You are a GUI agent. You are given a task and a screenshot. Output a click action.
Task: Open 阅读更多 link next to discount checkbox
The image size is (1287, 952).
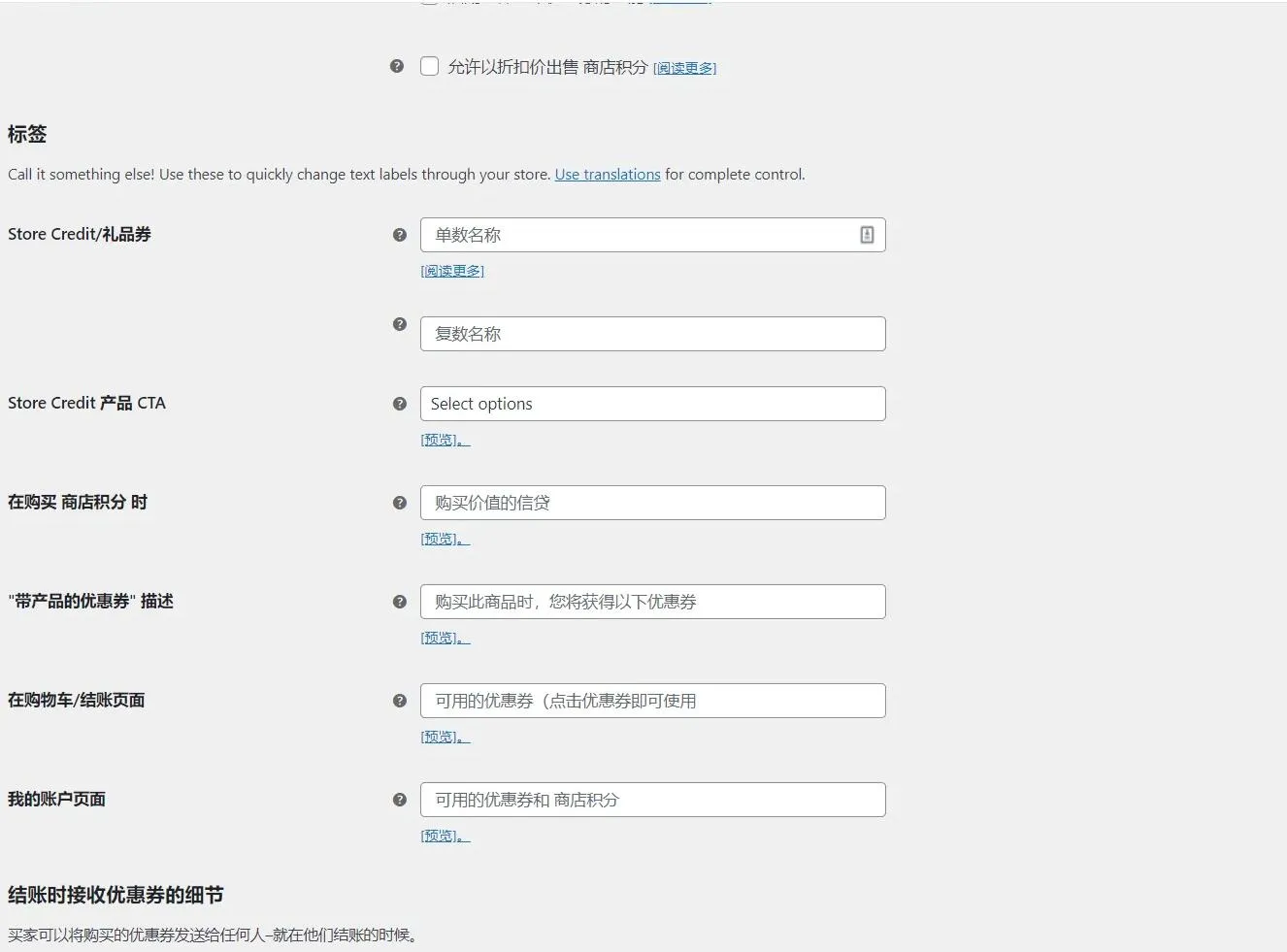(x=684, y=68)
